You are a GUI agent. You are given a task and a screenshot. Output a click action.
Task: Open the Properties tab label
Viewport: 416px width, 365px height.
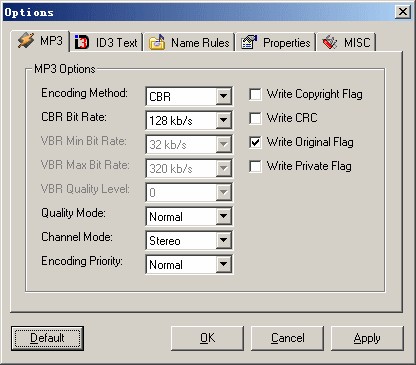coord(287,43)
